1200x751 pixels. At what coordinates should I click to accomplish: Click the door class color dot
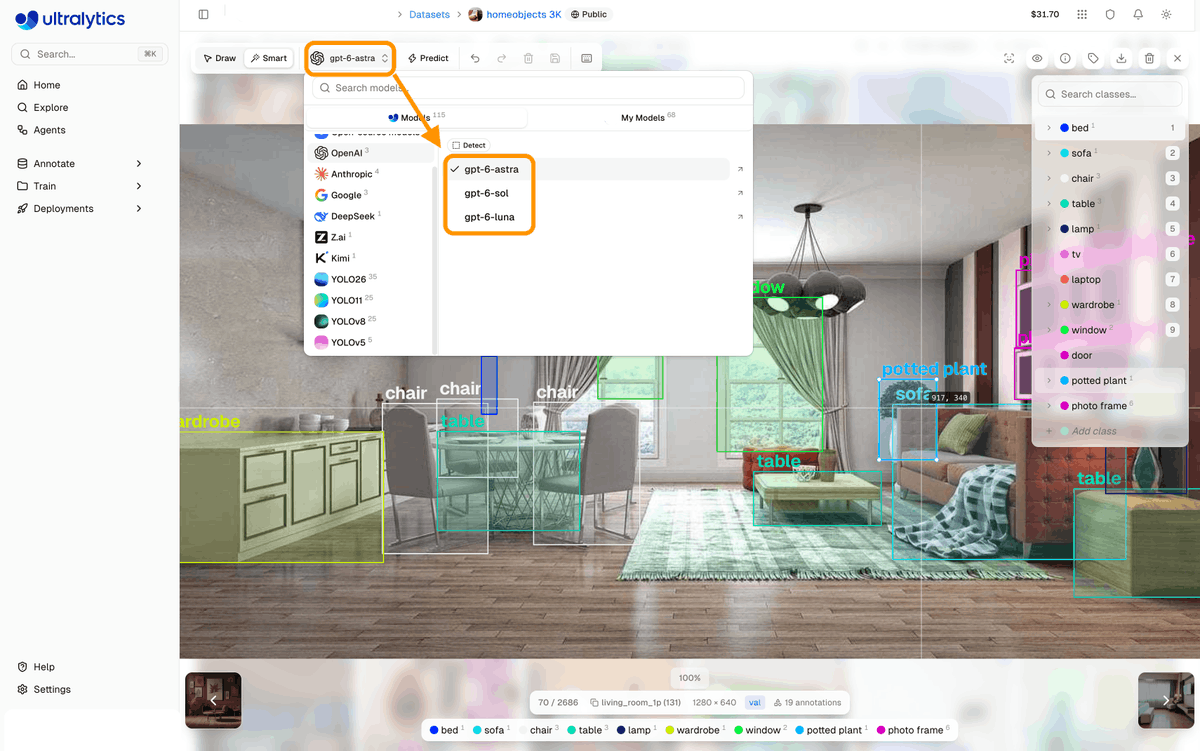pyautogui.click(x=1064, y=355)
